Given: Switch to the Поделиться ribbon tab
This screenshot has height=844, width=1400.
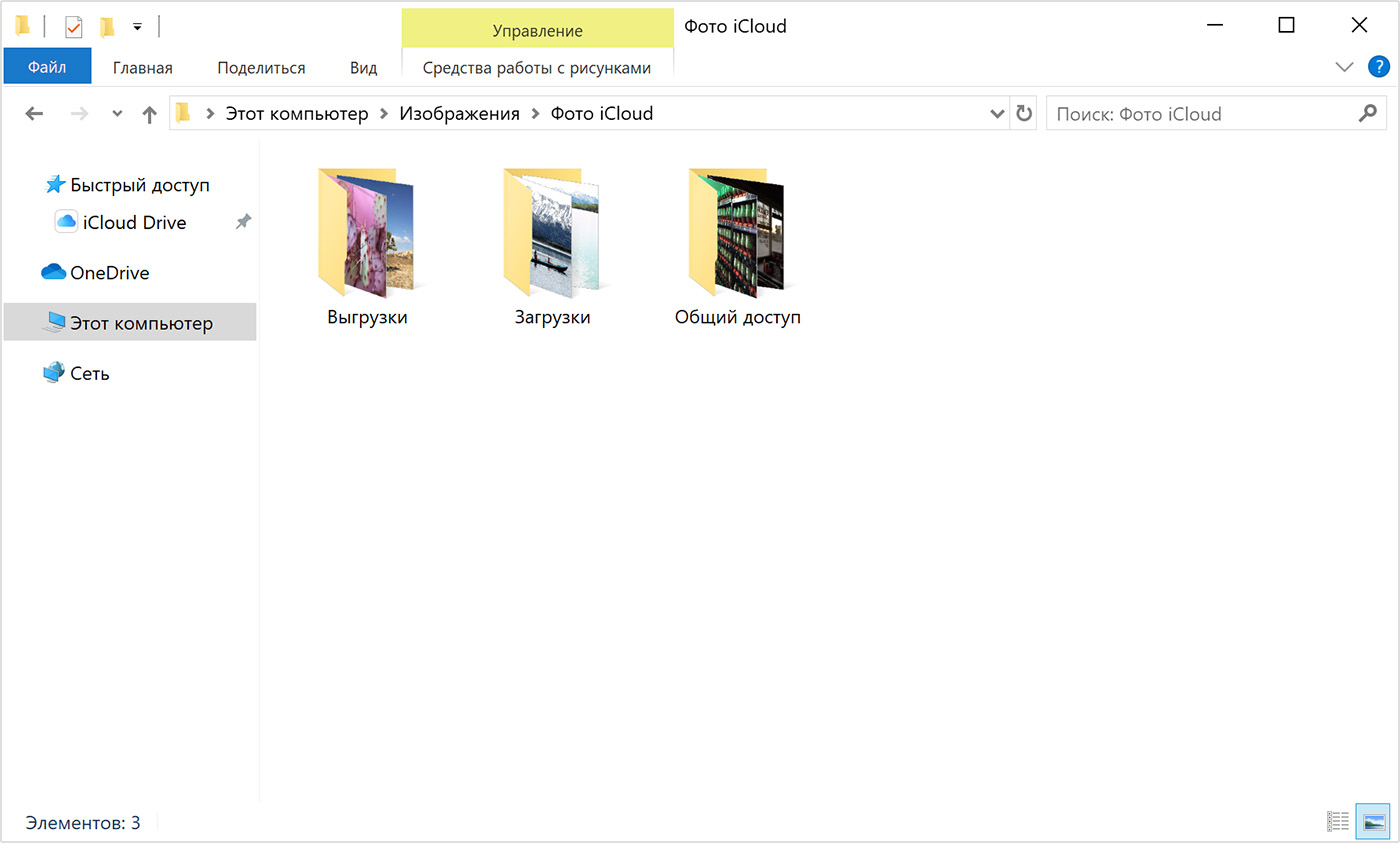Looking at the screenshot, I should 261,68.
